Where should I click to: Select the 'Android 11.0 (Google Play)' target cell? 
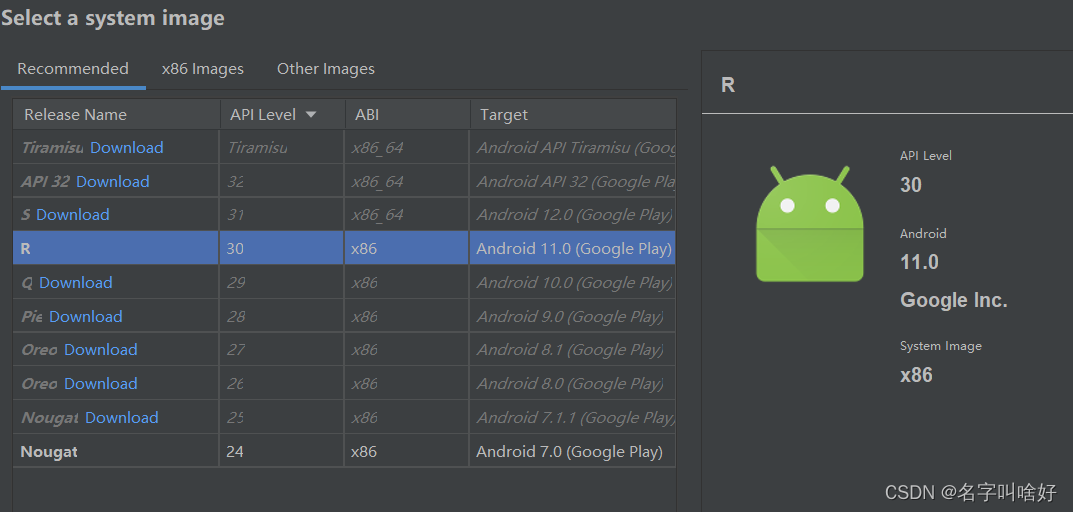click(x=573, y=248)
